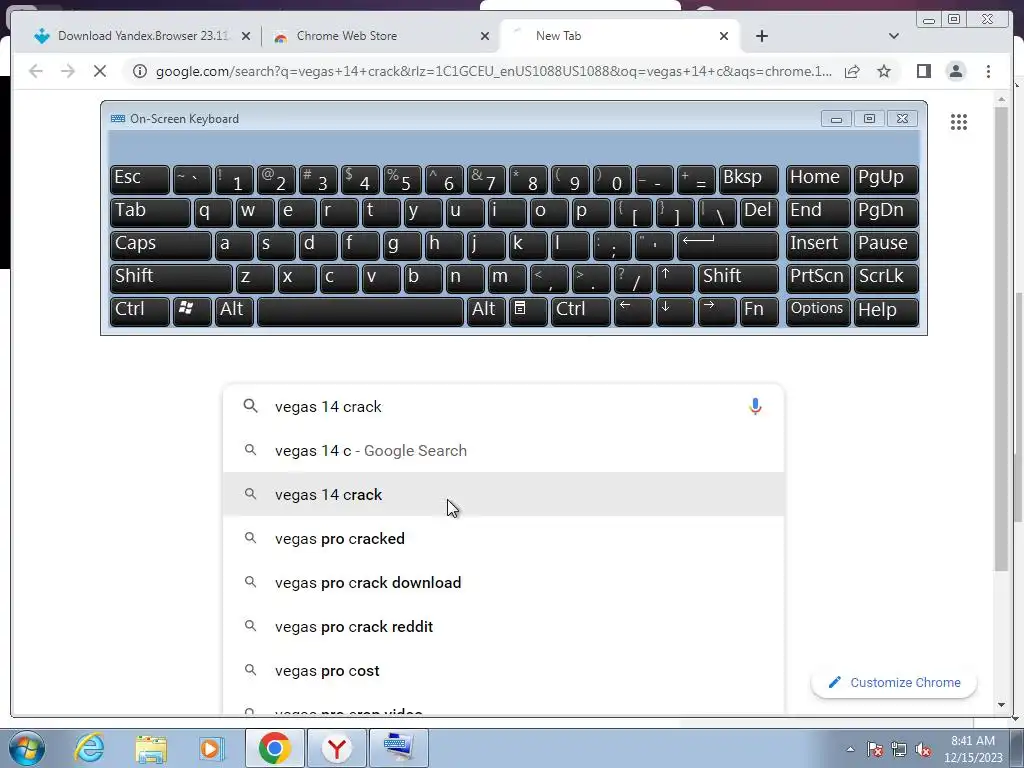
Task: Open Google apps grid icon
Action: click(x=959, y=121)
